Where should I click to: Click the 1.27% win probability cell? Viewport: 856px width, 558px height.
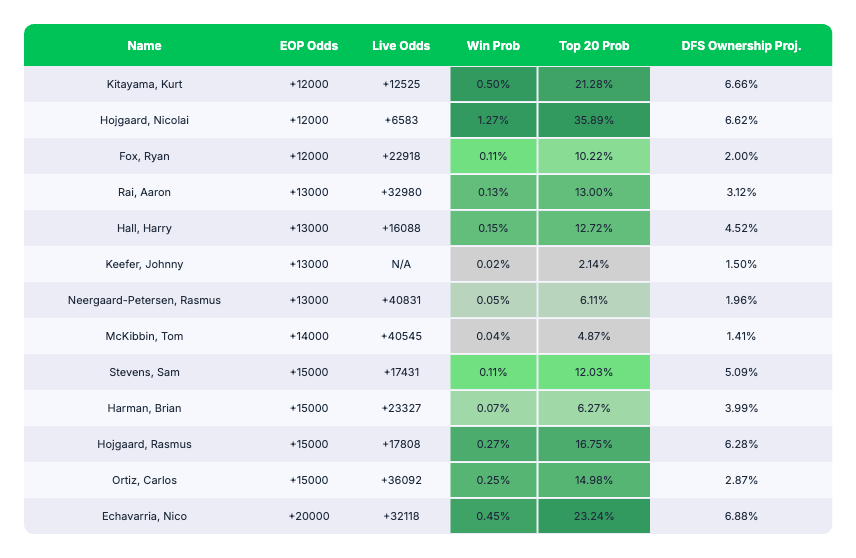pyautogui.click(x=493, y=120)
